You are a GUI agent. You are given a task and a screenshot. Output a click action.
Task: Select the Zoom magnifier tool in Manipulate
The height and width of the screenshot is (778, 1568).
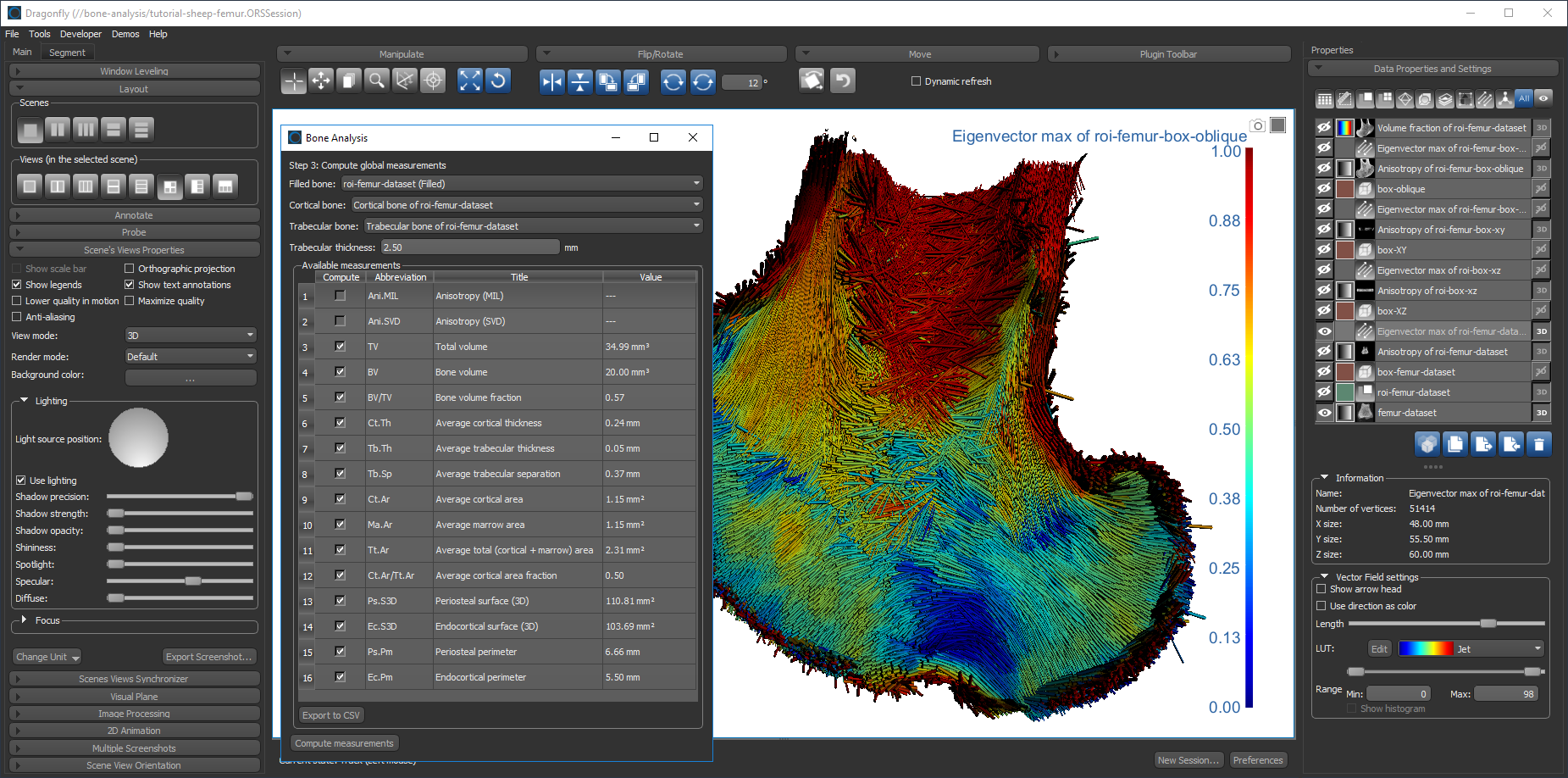(x=377, y=81)
